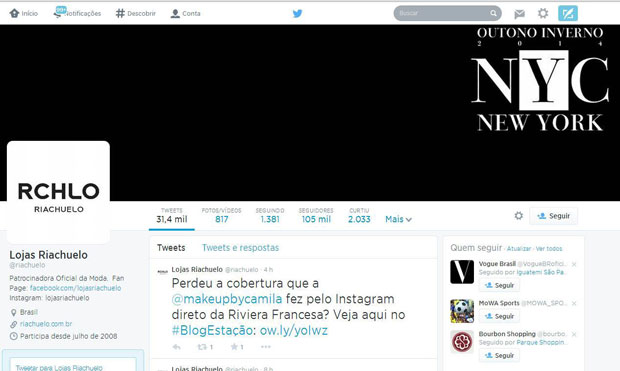Viewport: 620px width, 371px height.
Task: Open ow.ly/yolwz link in tweet
Action: [294, 330]
